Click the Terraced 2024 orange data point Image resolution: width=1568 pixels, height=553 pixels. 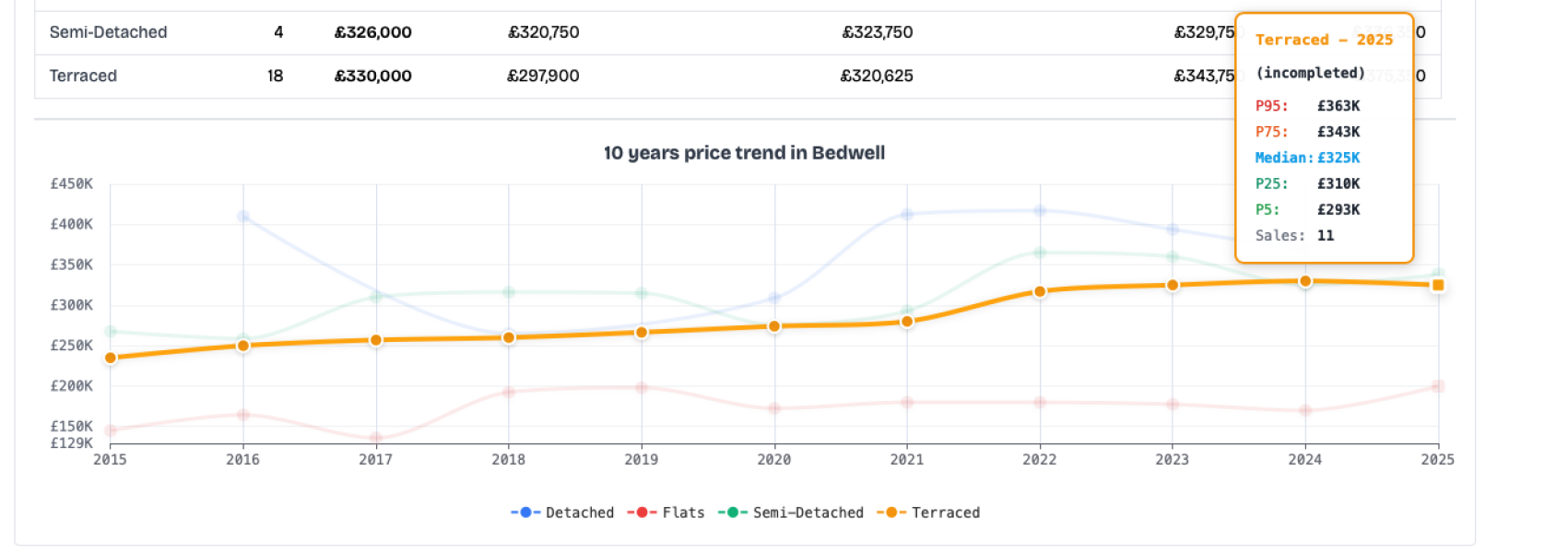[x=1304, y=281]
